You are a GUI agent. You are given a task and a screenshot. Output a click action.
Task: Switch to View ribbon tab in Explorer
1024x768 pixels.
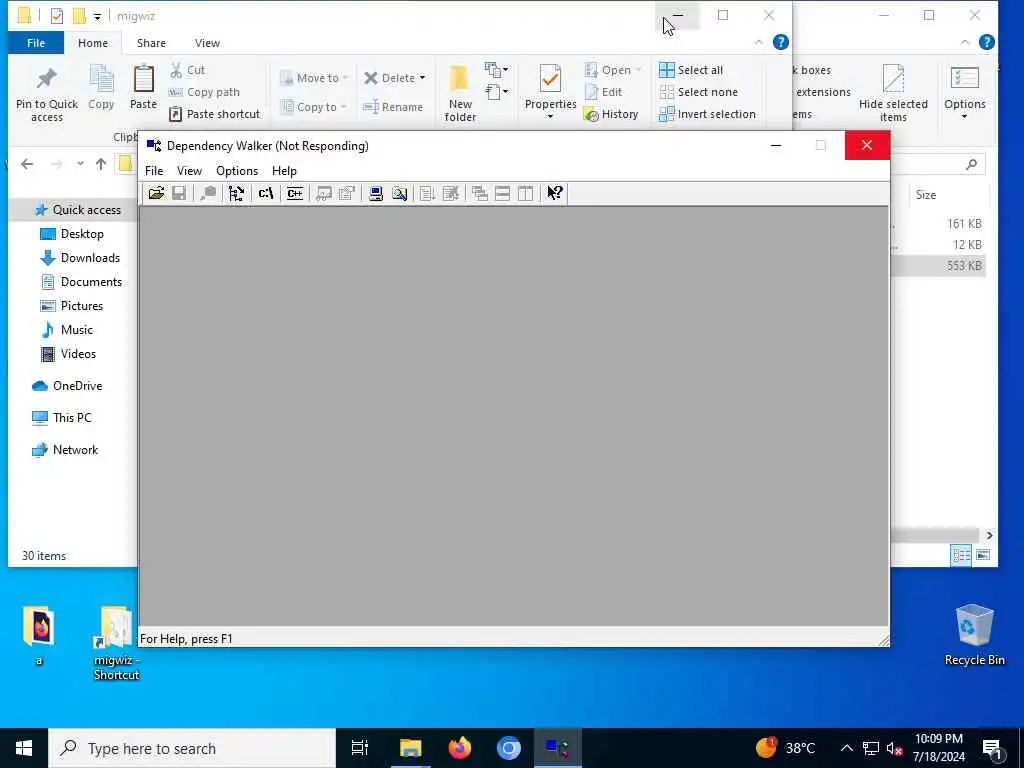tap(207, 43)
